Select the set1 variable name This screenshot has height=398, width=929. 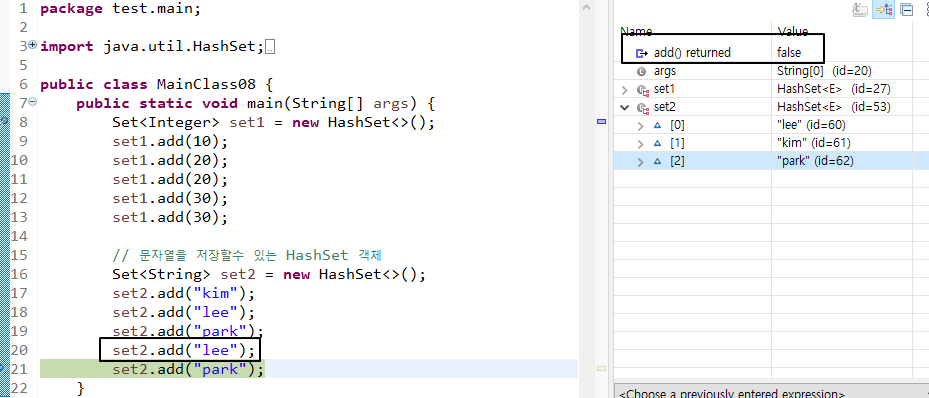click(x=664, y=89)
